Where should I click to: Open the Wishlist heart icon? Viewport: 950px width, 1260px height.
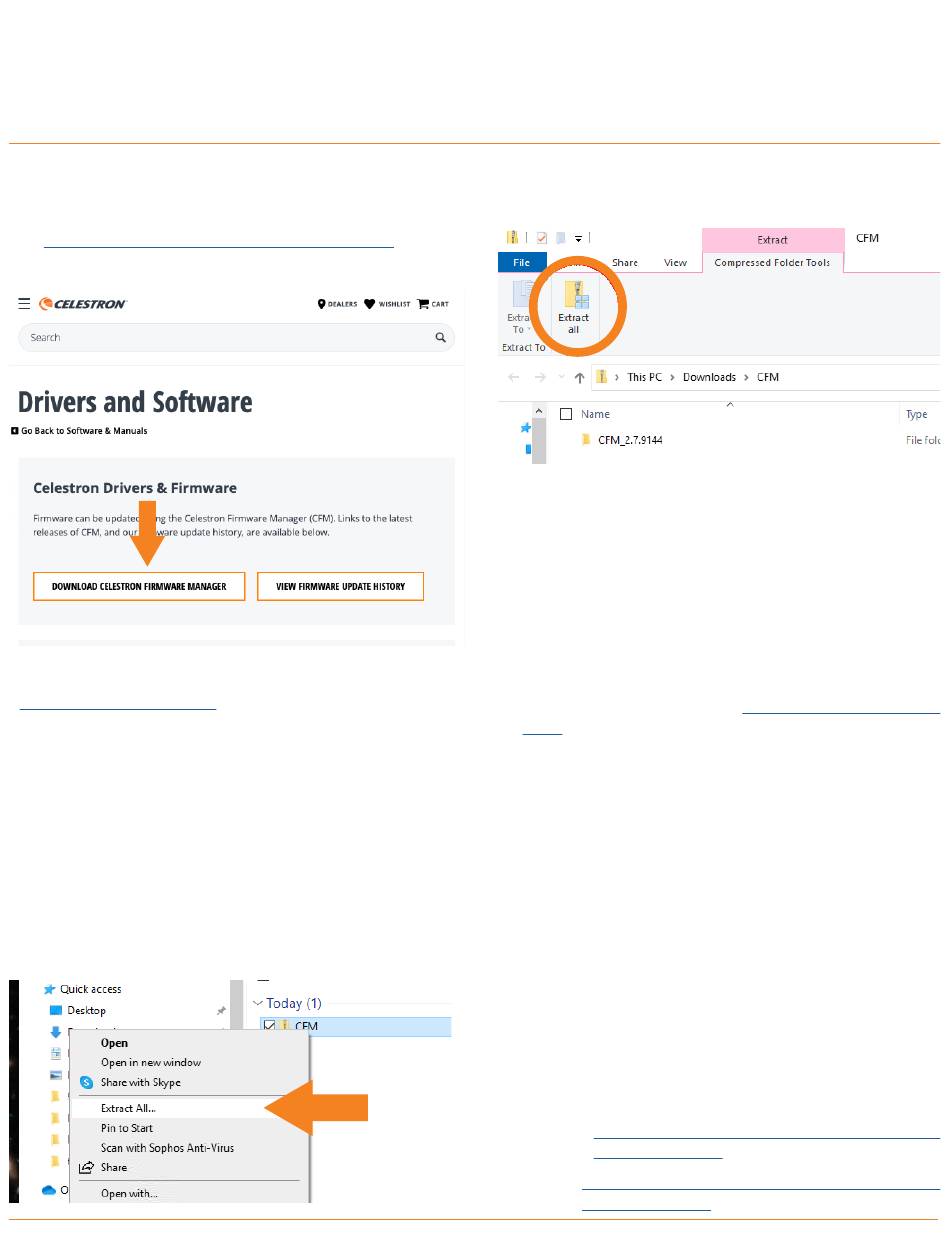click(x=369, y=304)
